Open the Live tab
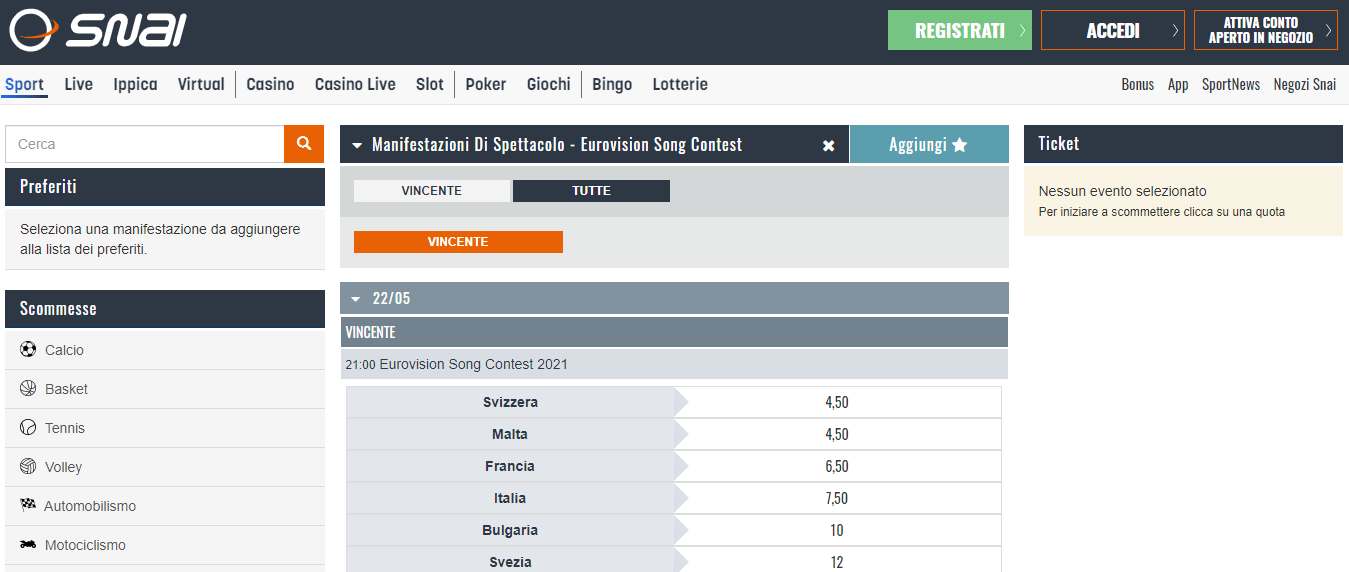 click(78, 85)
